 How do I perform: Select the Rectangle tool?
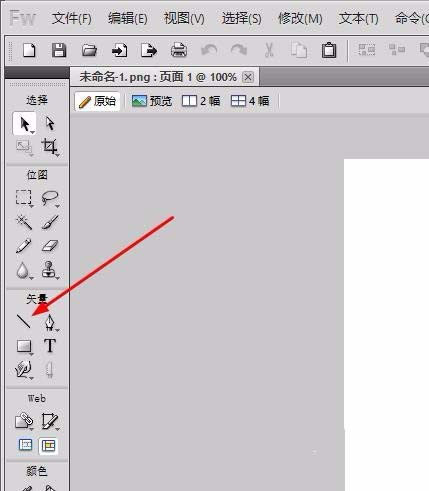24,346
